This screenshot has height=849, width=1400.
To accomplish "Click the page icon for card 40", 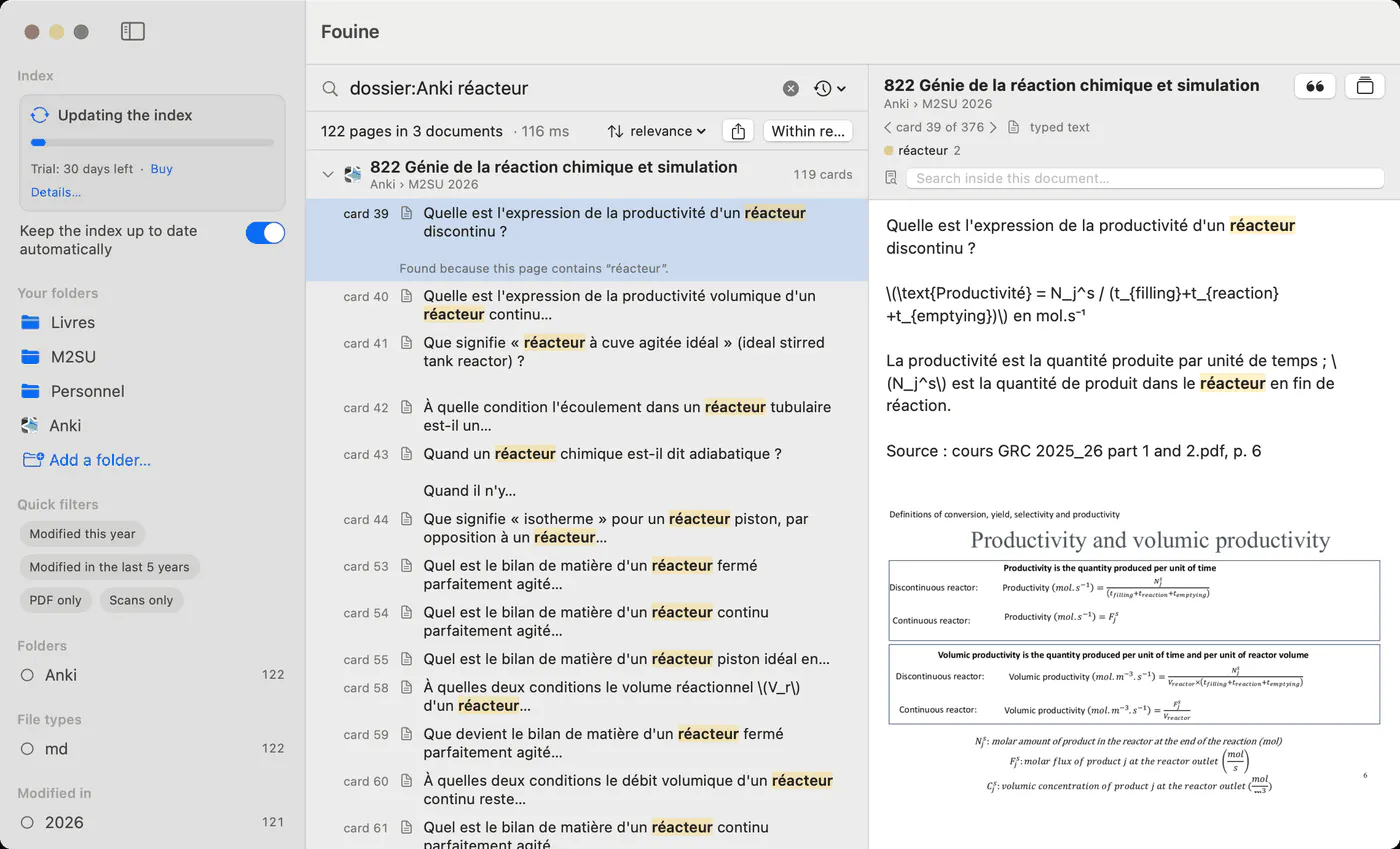I will 407,296.
